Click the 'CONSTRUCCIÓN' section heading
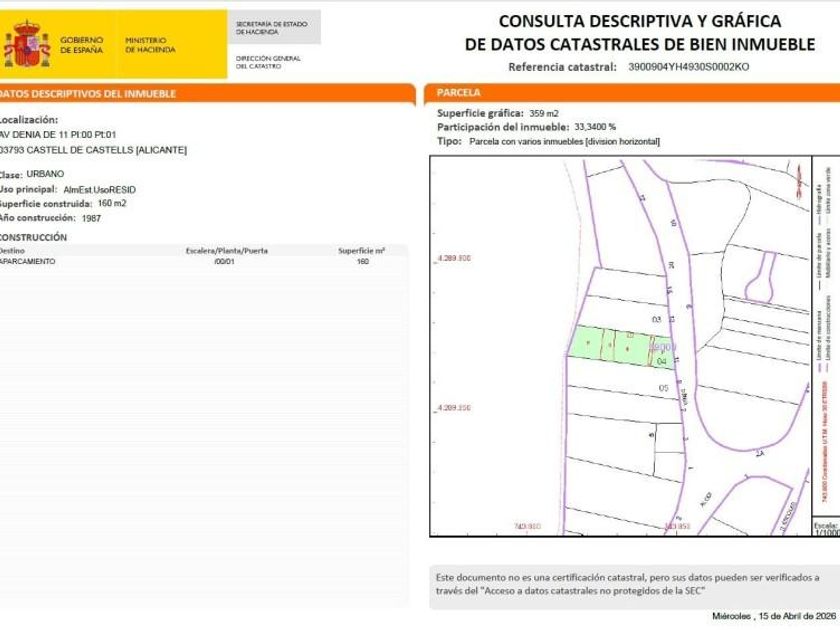This screenshot has height=630, width=840. coord(33,237)
